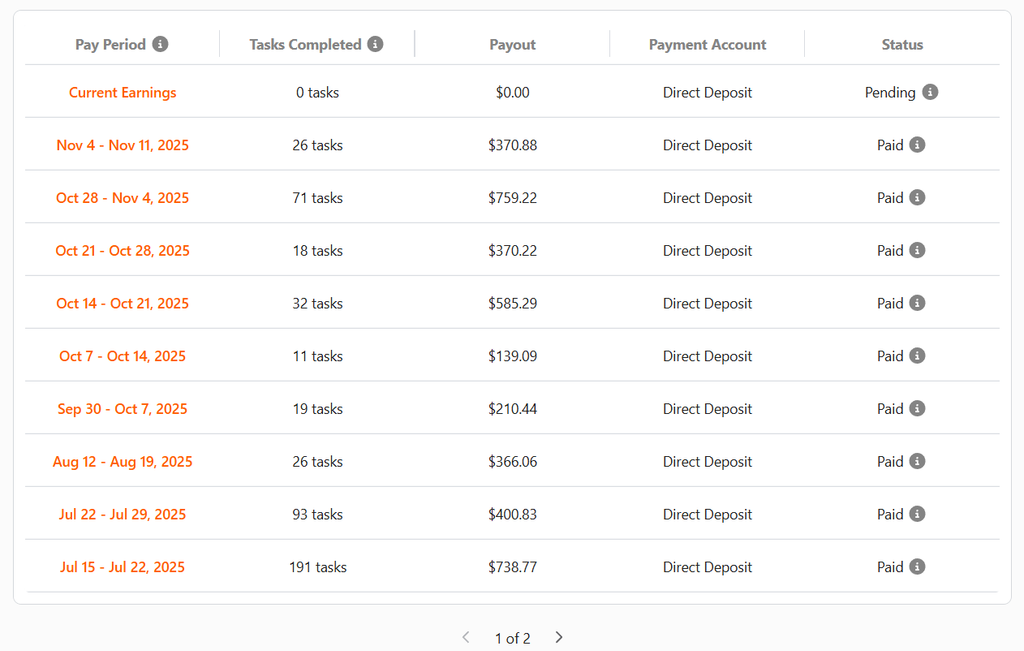
Task: Click the 71 tasks cell
Action: pyautogui.click(x=317, y=198)
